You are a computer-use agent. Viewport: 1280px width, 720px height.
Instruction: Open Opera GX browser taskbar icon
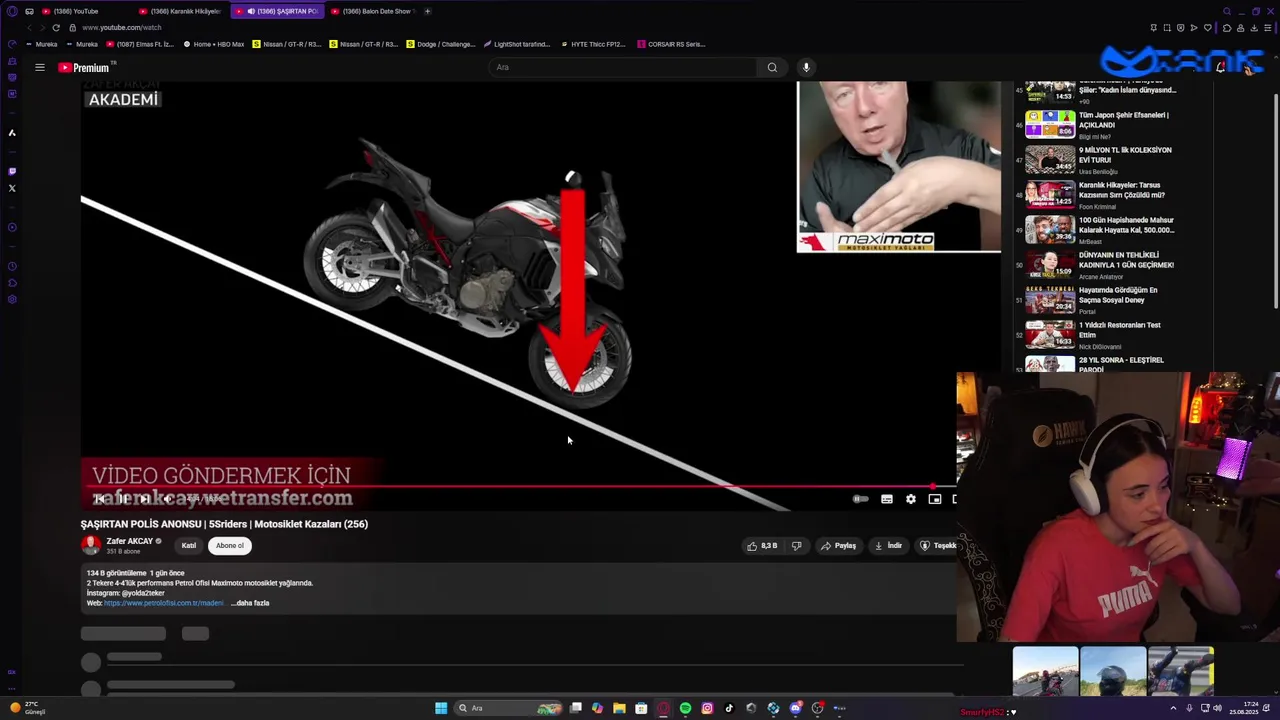tap(663, 708)
